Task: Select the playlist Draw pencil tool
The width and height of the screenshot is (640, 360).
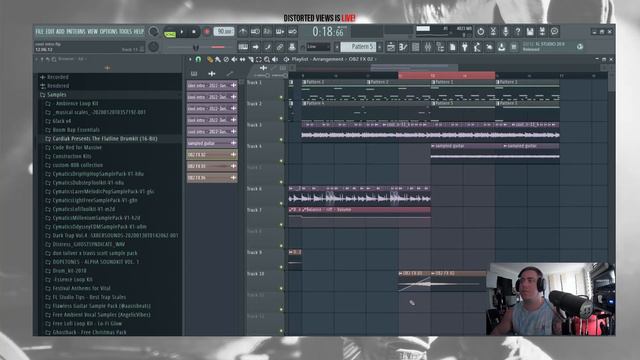Action: [210, 60]
